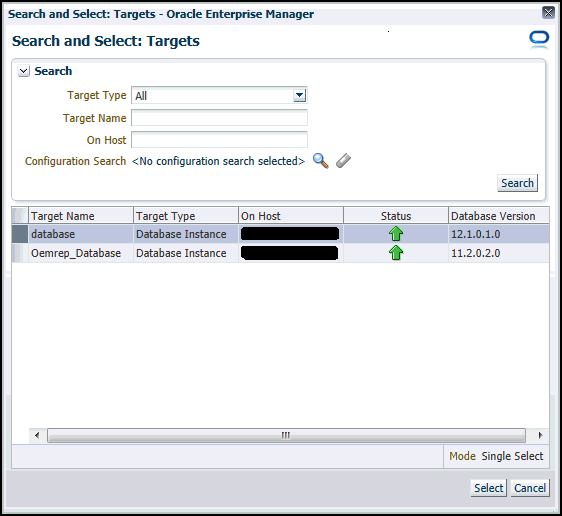Viewport: 562px width, 516px height.
Task: Click Database Instance cell in Oemrep_Database row
Action: [x=186, y=253]
